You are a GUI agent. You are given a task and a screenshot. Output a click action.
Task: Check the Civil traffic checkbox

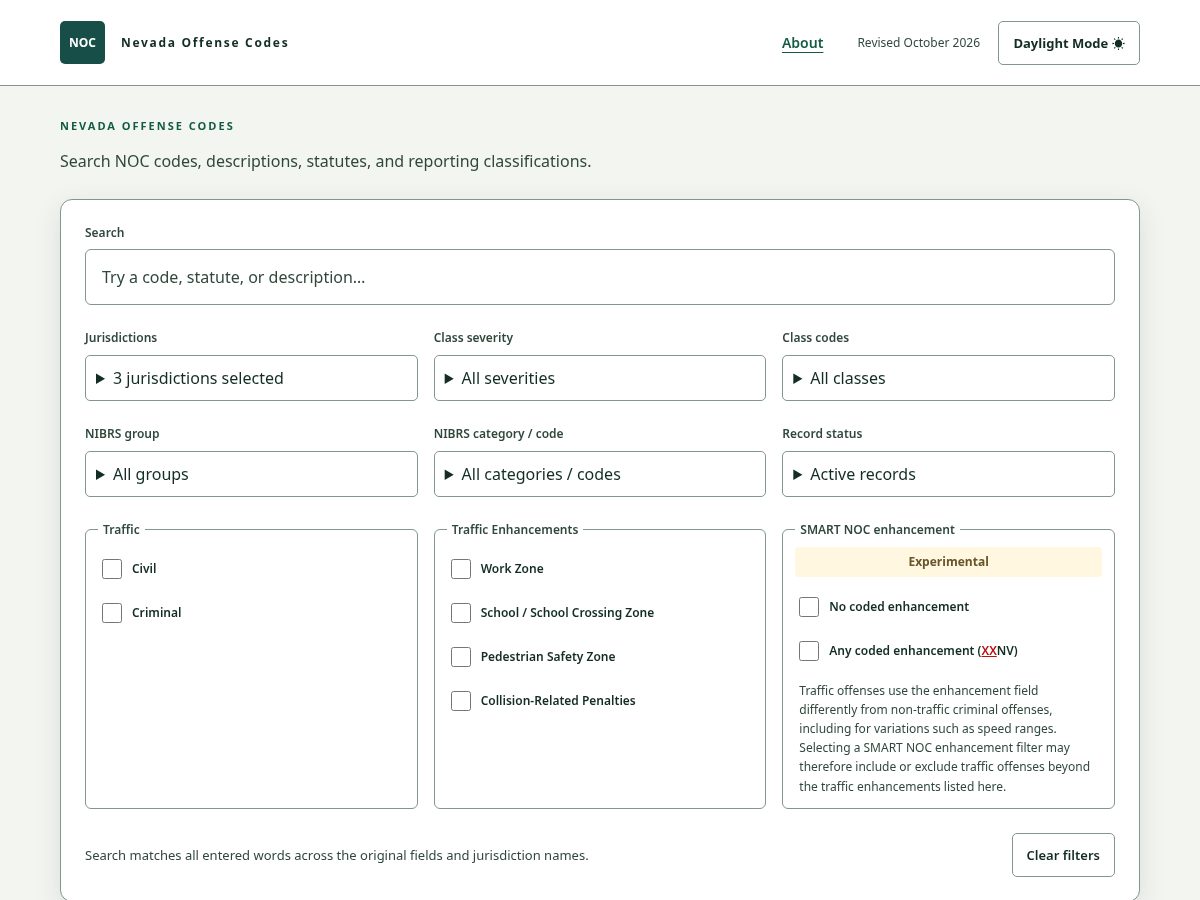pyautogui.click(x=112, y=569)
